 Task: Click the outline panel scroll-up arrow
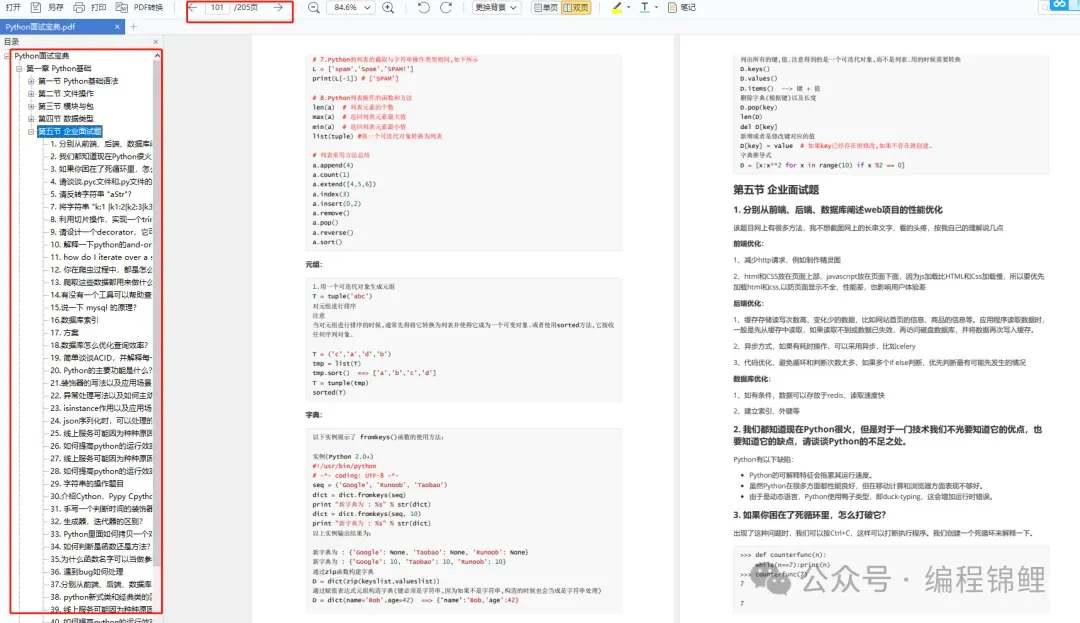click(x=157, y=56)
